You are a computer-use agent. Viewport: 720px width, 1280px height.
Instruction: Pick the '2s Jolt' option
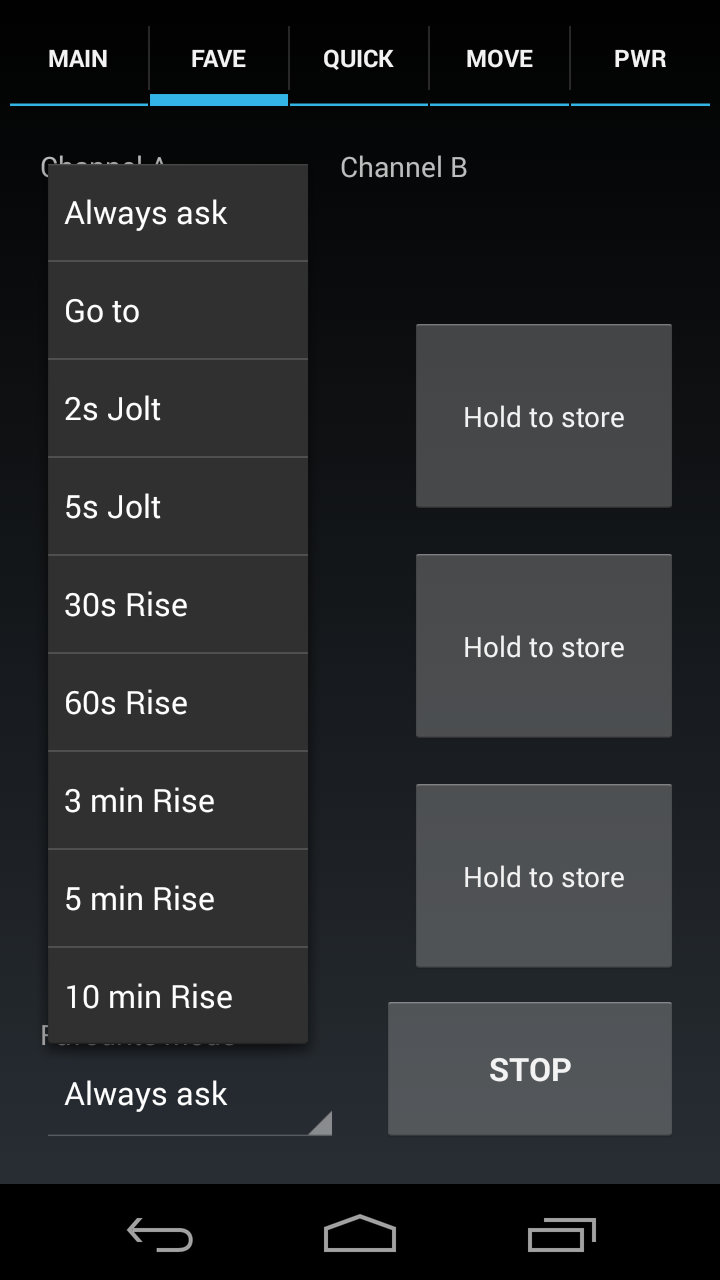[x=178, y=409]
